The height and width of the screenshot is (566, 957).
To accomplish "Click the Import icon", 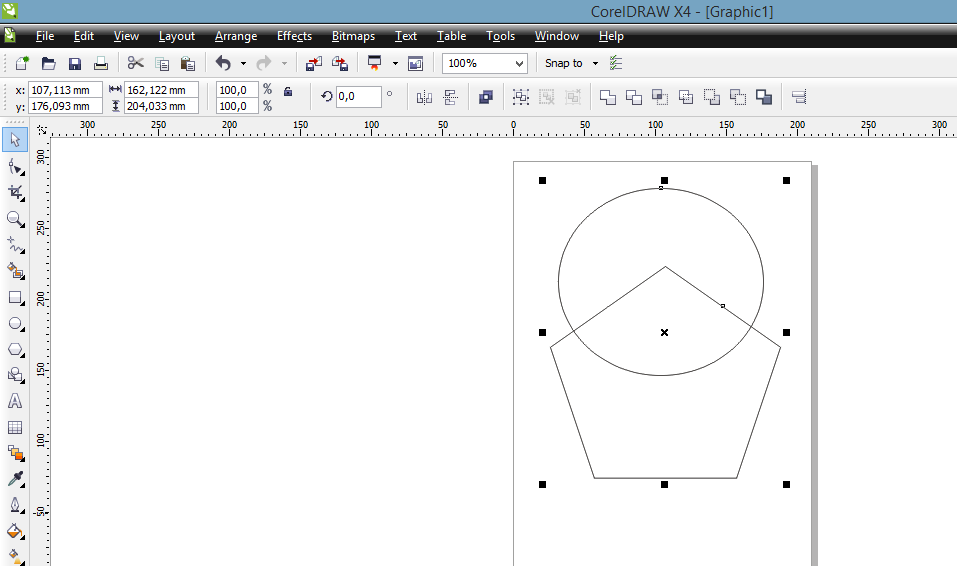I will pyautogui.click(x=314, y=63).
